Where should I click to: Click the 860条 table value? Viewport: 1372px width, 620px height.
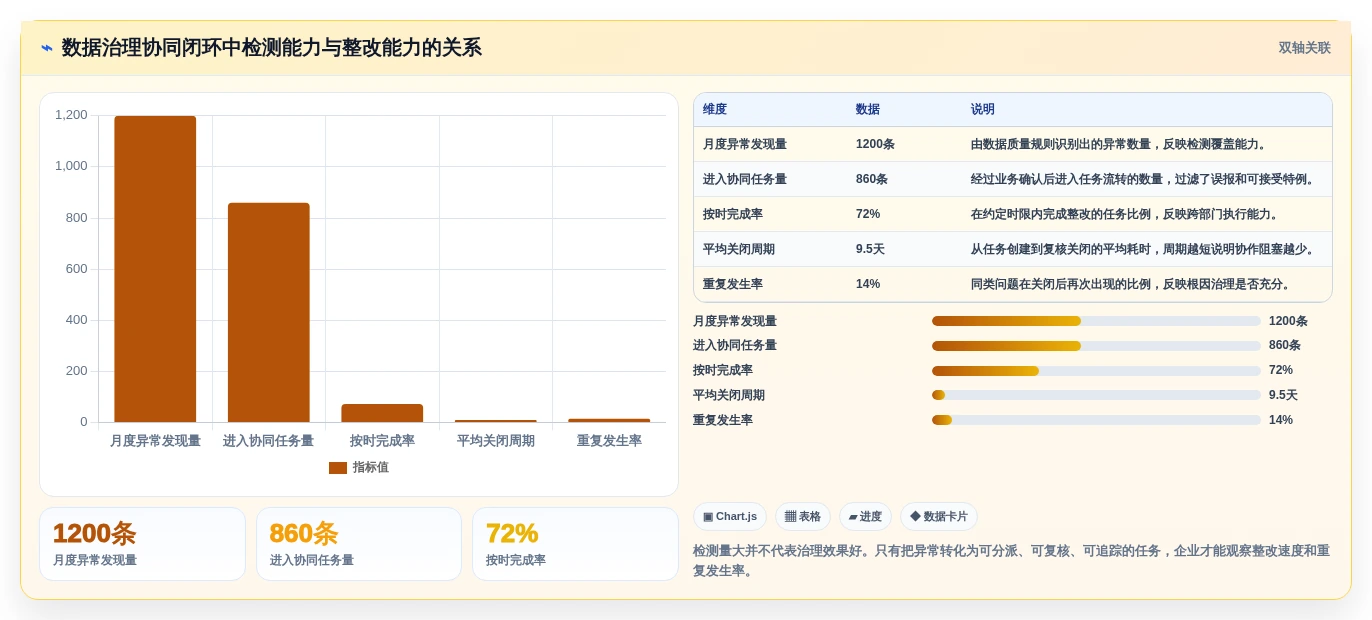point(872,179)
